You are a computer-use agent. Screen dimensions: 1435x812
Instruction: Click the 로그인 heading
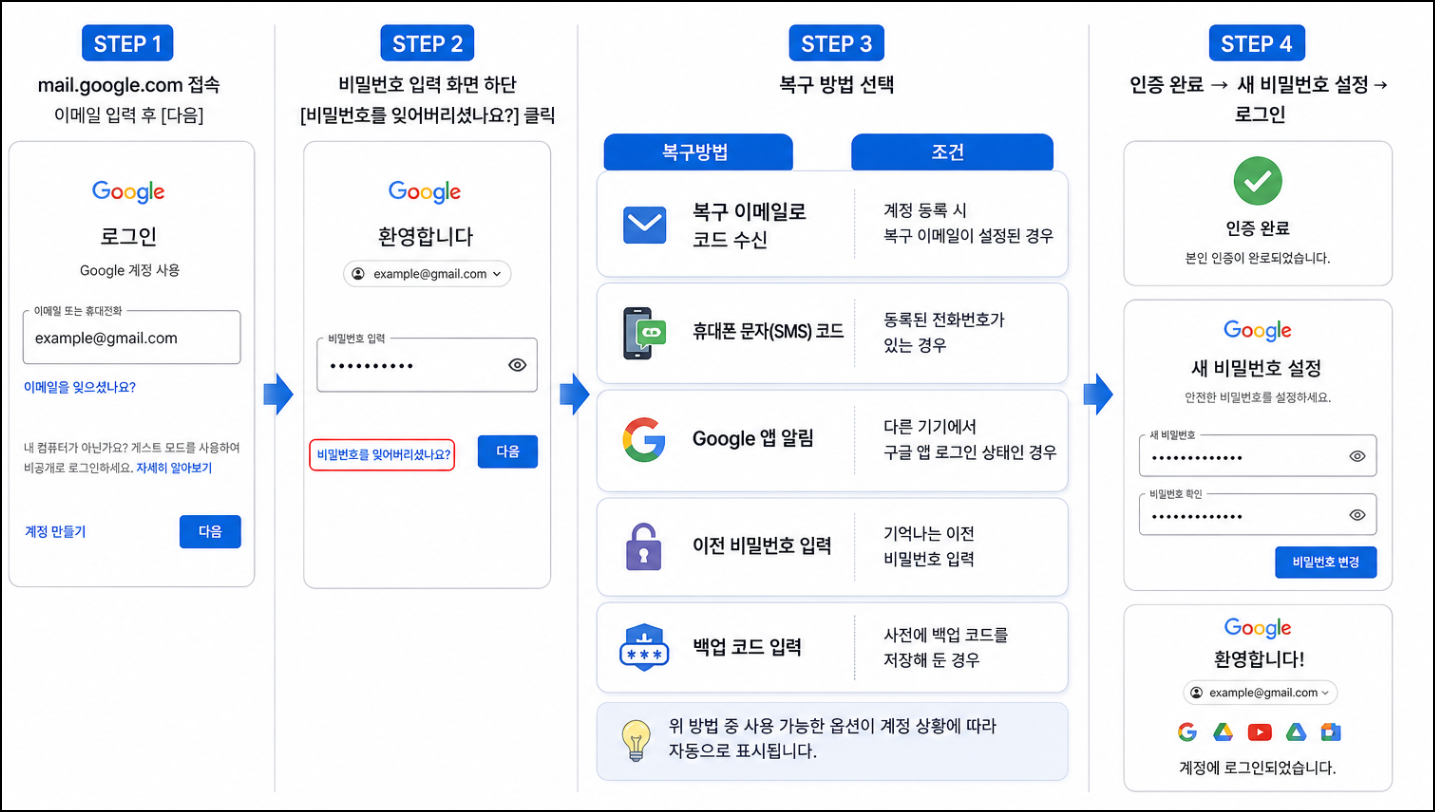point(129,237)
